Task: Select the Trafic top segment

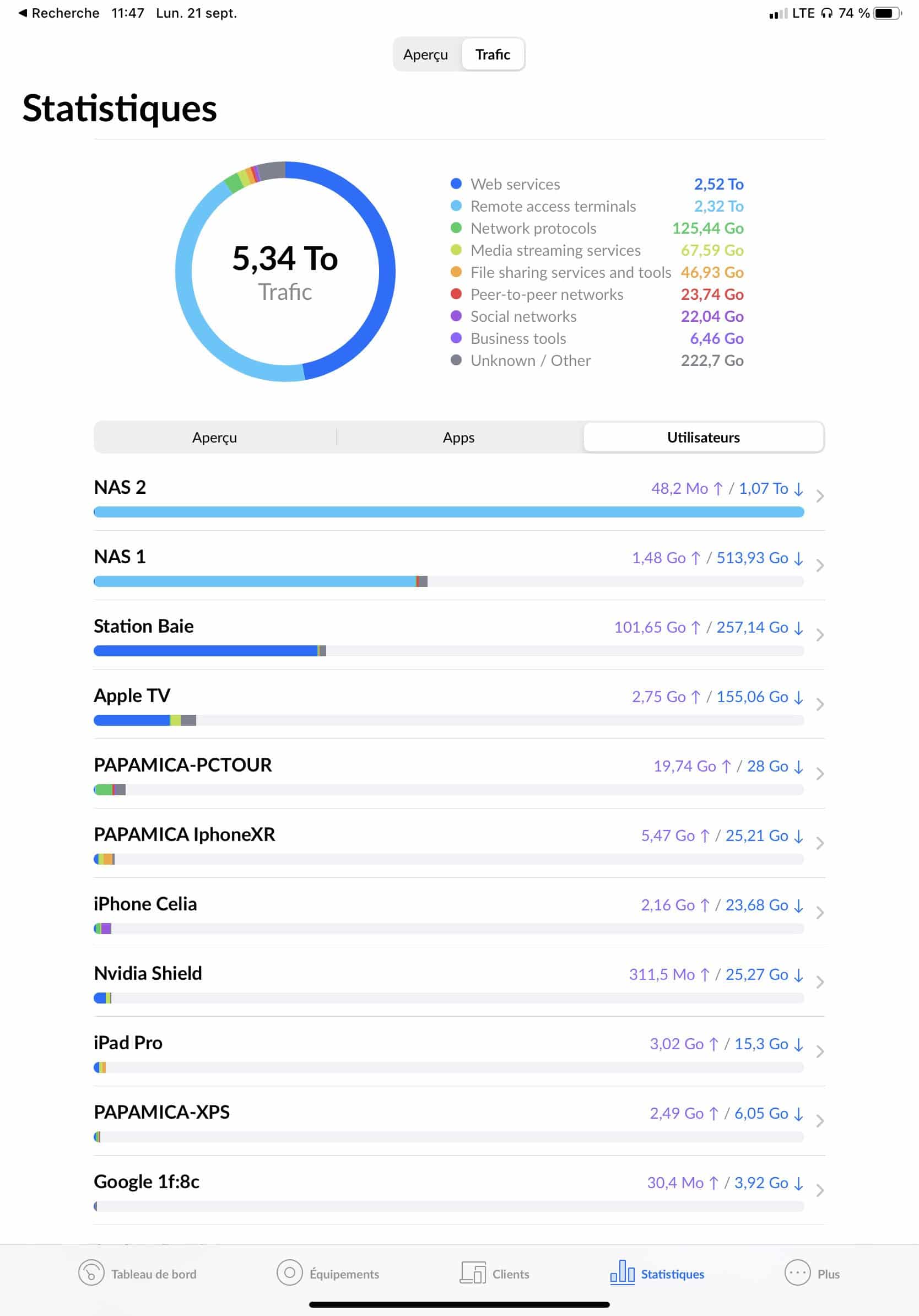Action: pos(493,55)
